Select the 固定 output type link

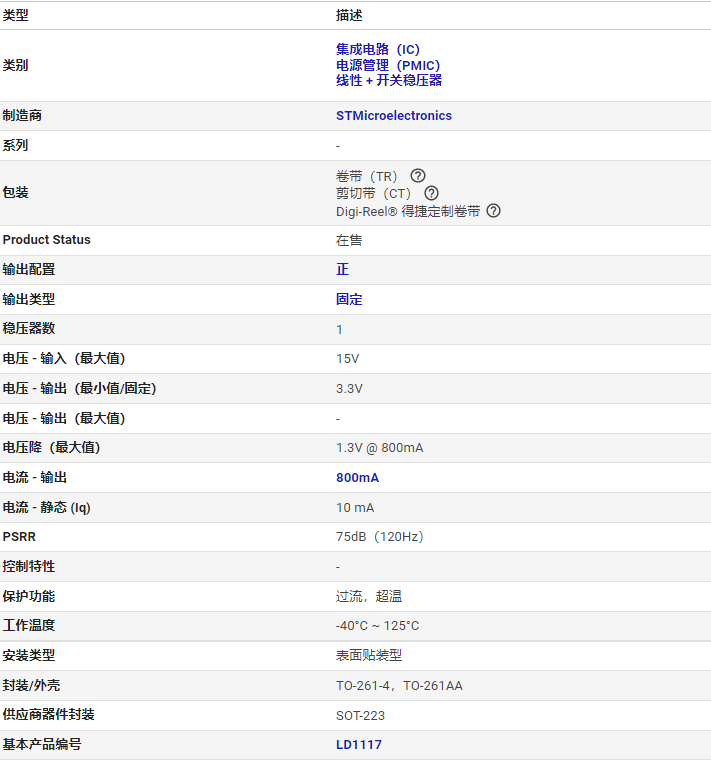coord(349,300)
